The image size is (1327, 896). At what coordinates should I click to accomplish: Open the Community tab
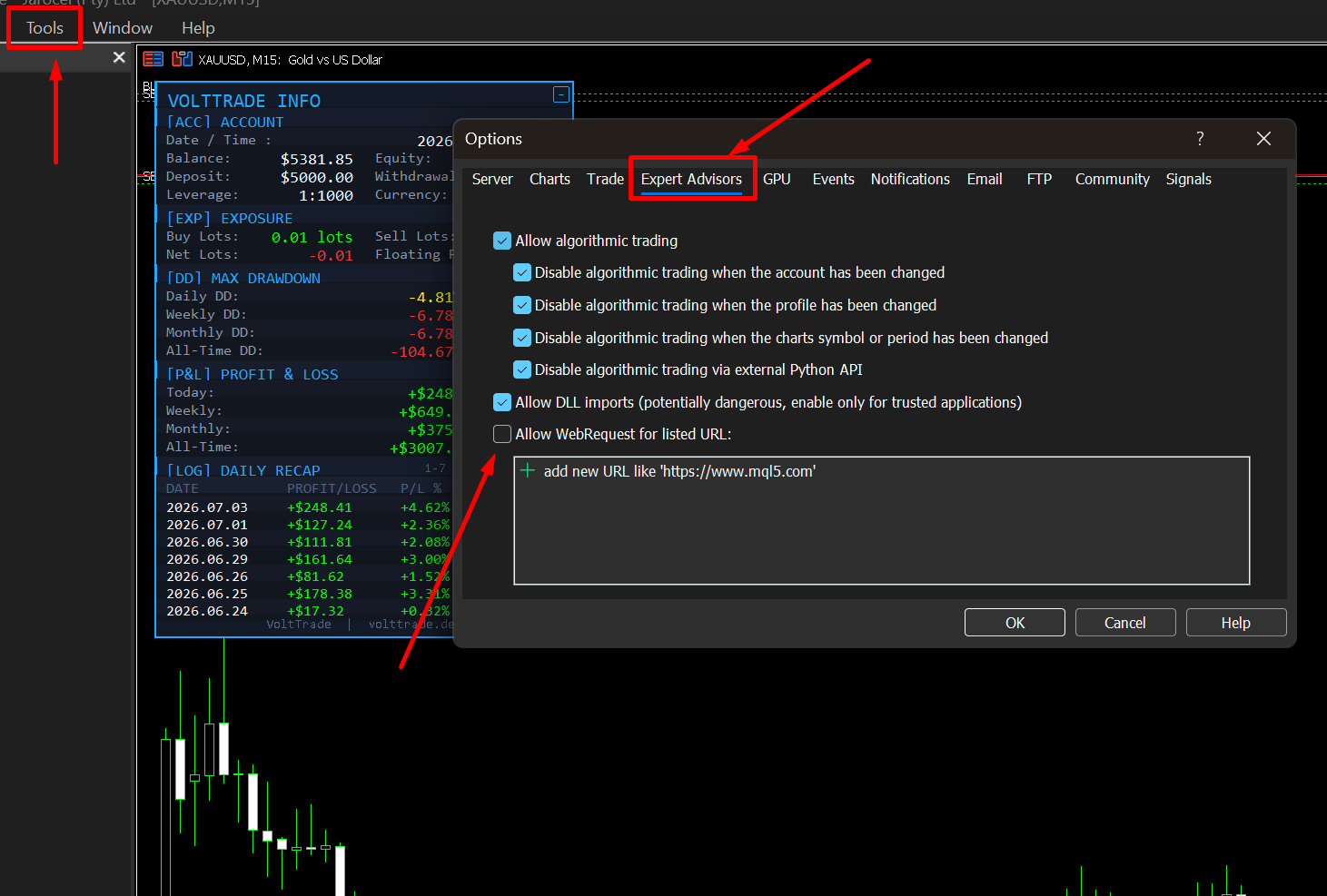[x=1112, y=179]
